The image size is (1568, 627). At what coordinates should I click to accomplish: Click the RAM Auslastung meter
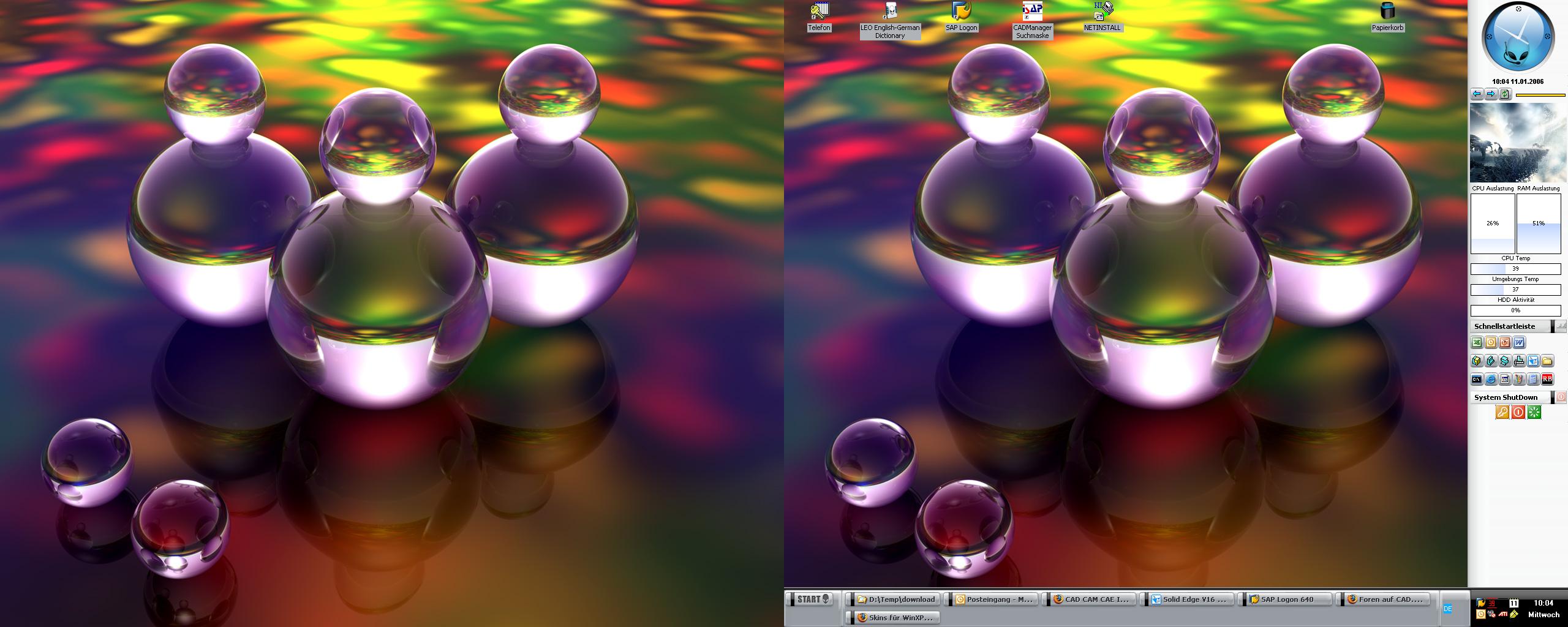click(x=1539, y=223)
